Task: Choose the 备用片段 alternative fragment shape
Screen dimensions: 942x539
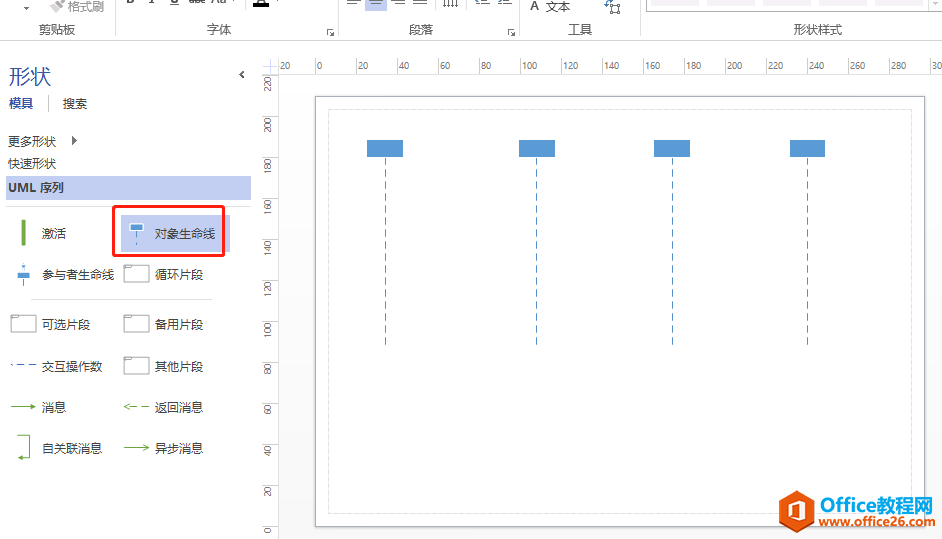Action: pos(163,324)
